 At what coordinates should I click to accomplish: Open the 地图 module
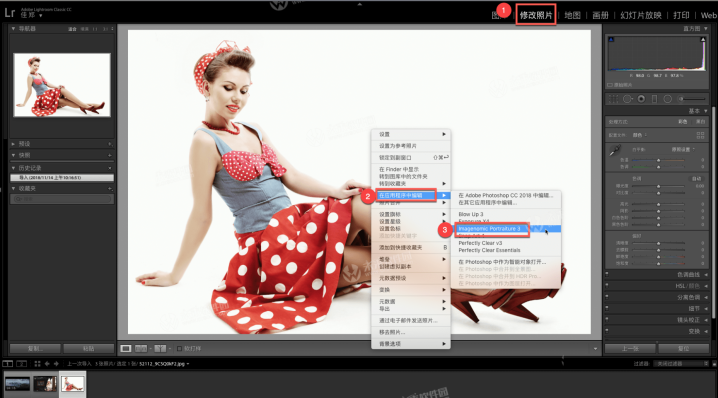572,15
